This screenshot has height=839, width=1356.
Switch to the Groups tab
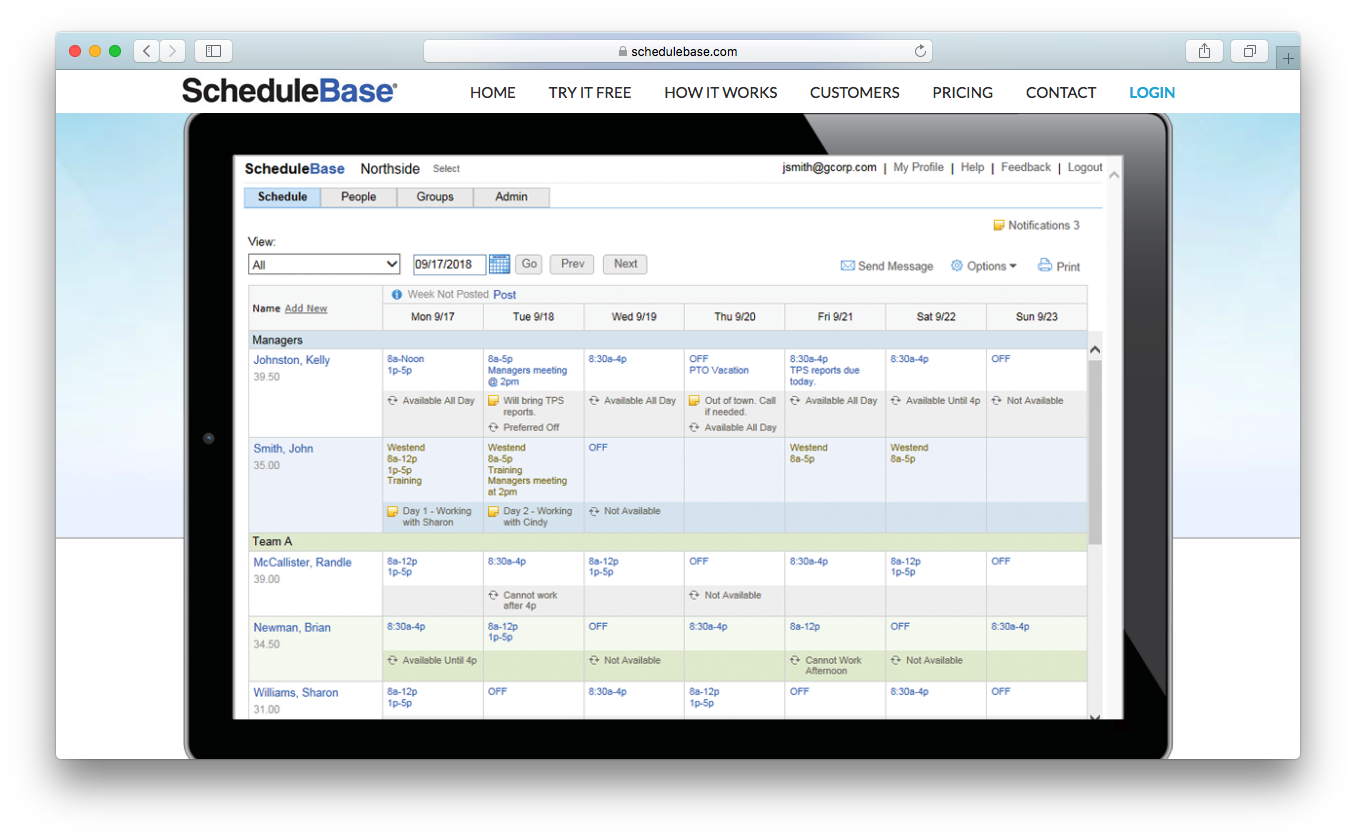coord(435,197)
